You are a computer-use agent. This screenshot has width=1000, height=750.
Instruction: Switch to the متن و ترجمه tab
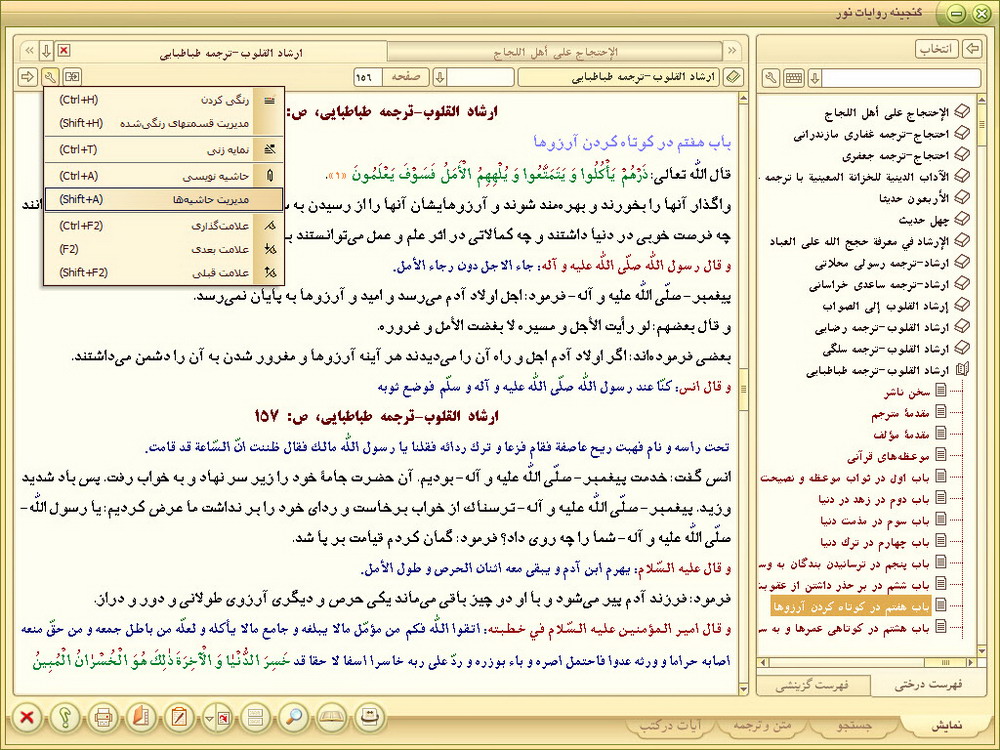[x=762, y=726]
